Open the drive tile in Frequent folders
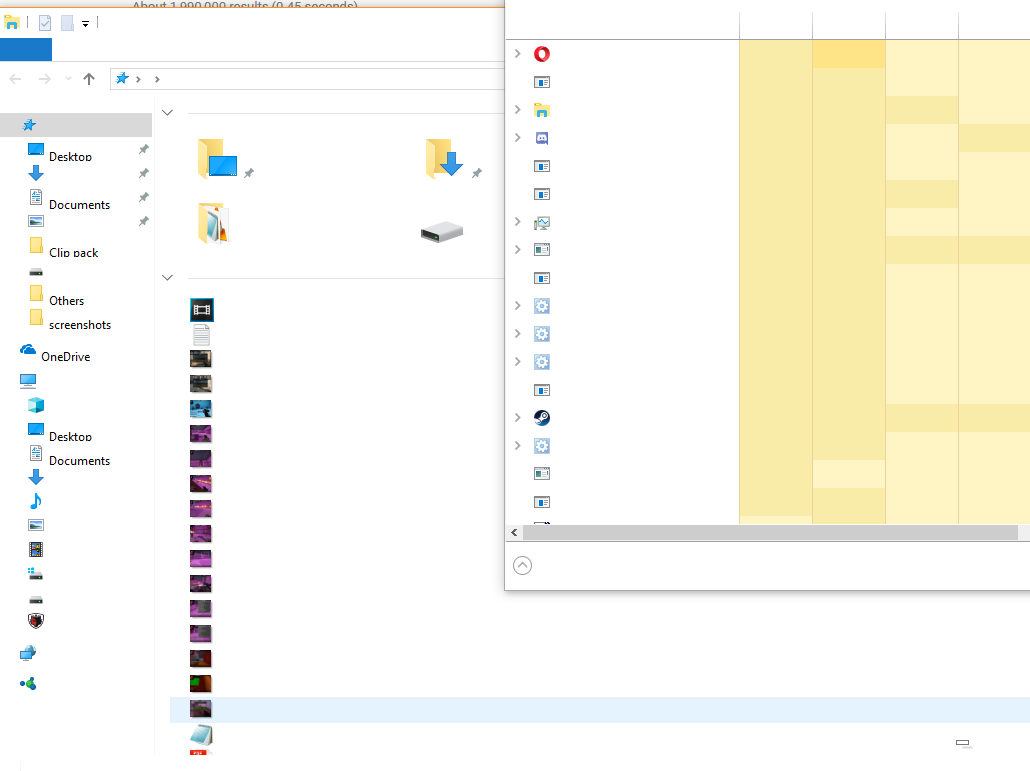1030x771 pixels. 442,232
